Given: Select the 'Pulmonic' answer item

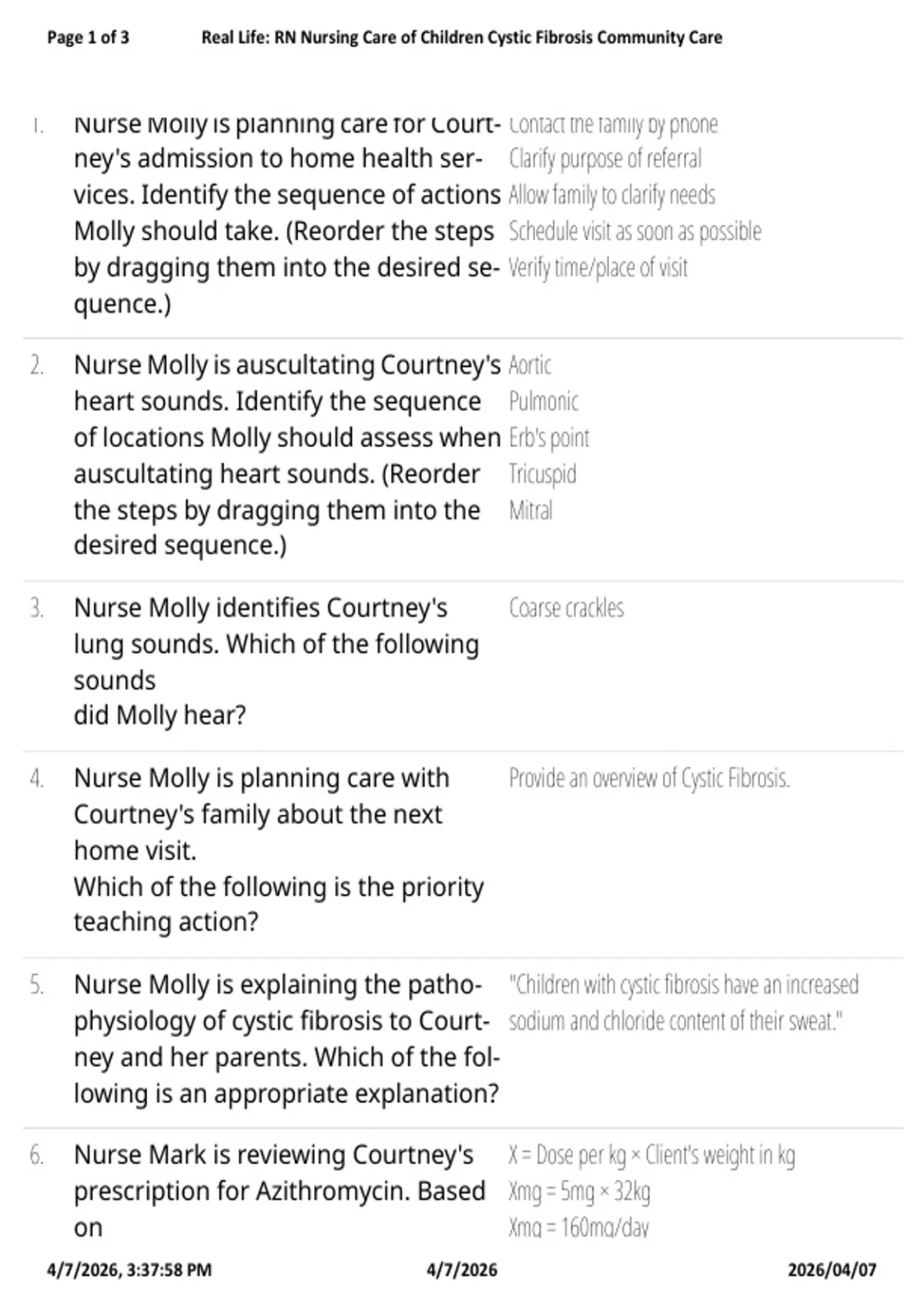Looking at the screenshot, I should (x=544, y=401).
